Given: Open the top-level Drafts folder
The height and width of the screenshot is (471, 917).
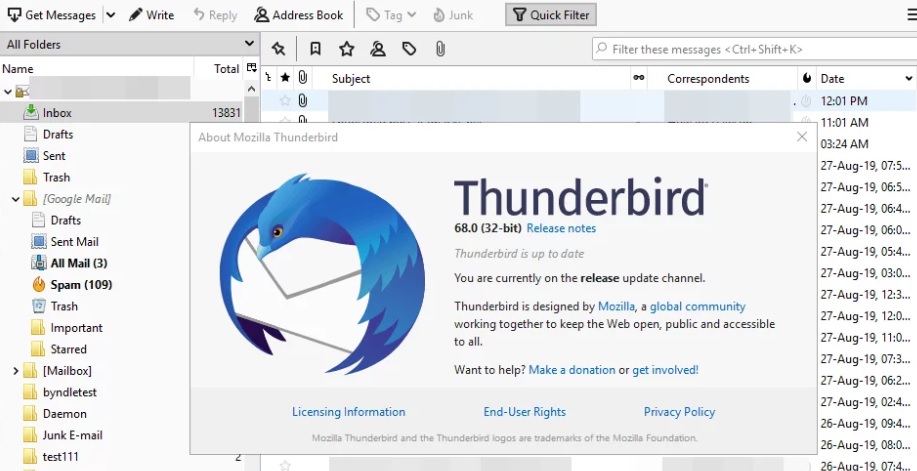Looking at the screenshot, I should (x=58, y=134).
